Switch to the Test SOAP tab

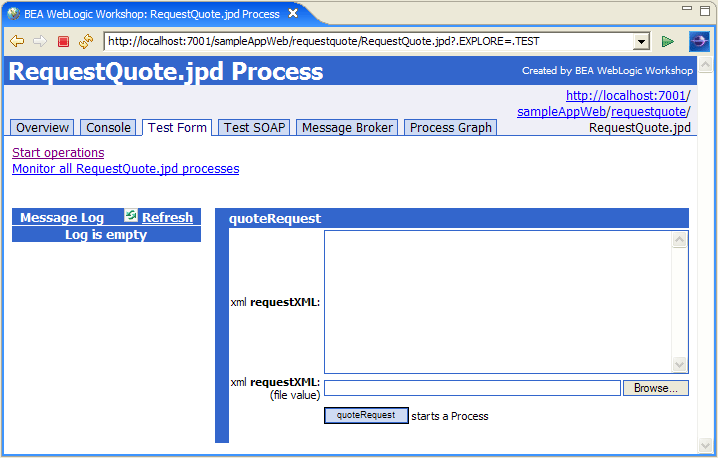pyautogui.click(x=255, y=127)
